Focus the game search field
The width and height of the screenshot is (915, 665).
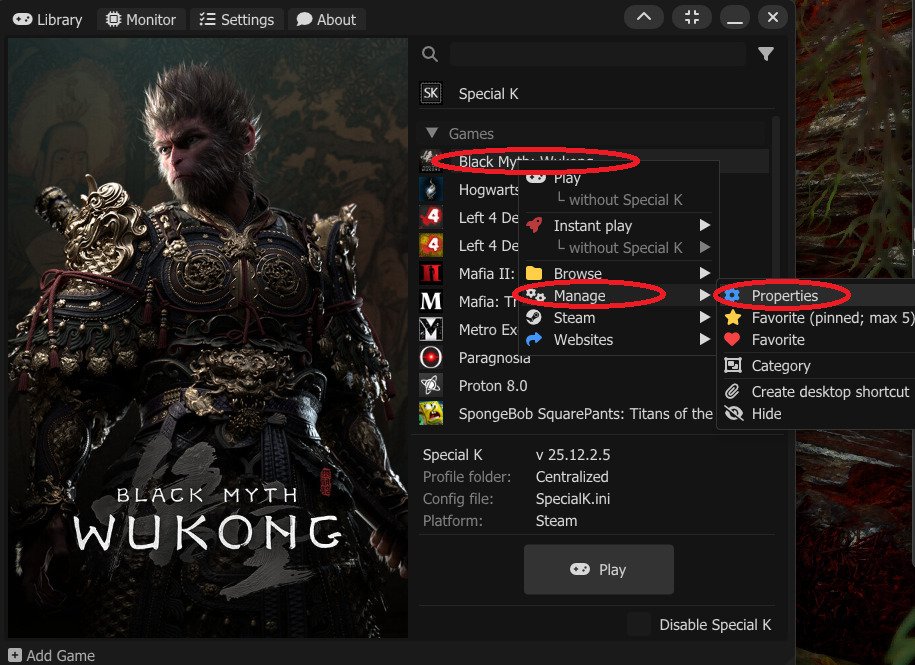click(x=598, y=54)
